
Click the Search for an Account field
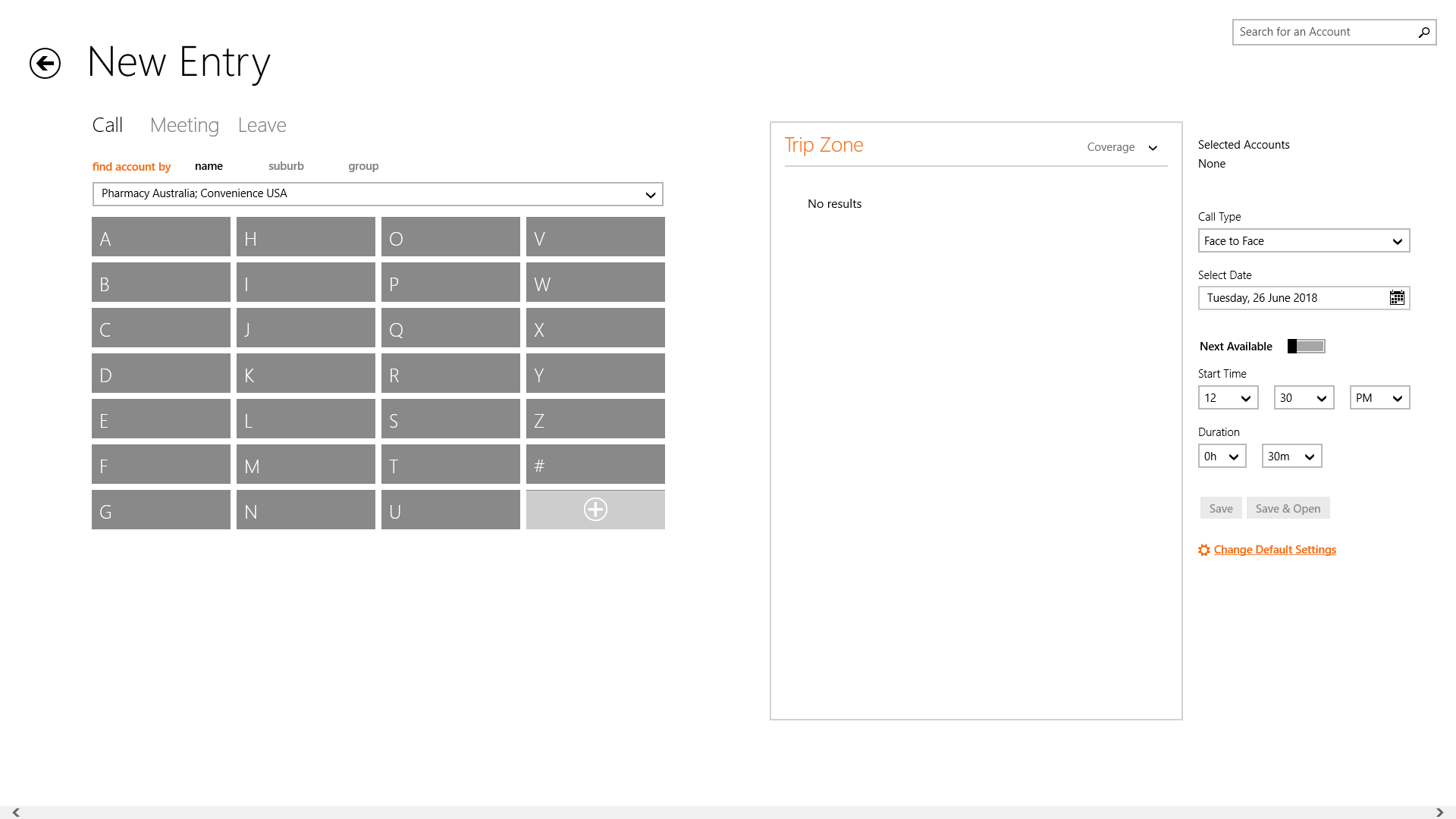(x=1323, y=32)
